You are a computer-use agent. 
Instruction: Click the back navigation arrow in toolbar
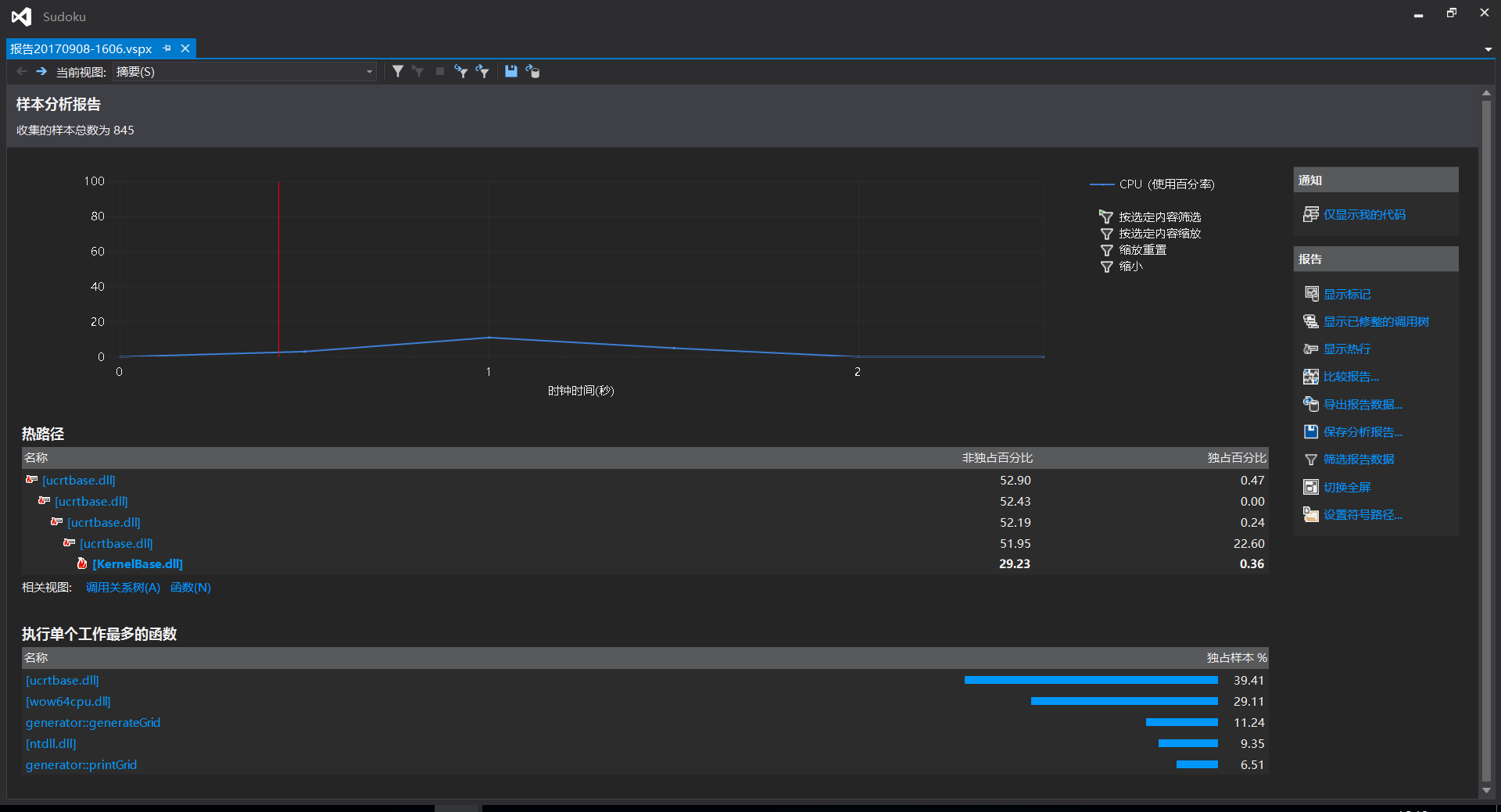(x=22, y=71)
